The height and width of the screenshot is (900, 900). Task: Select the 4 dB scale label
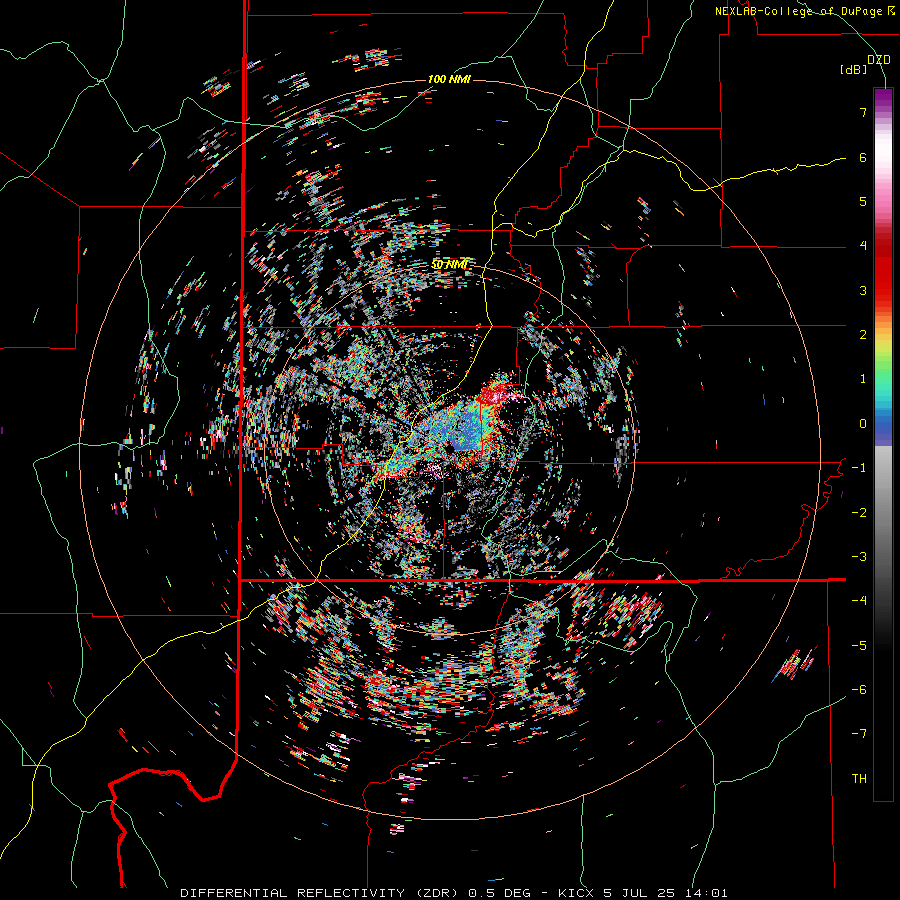tap(863, 246)
